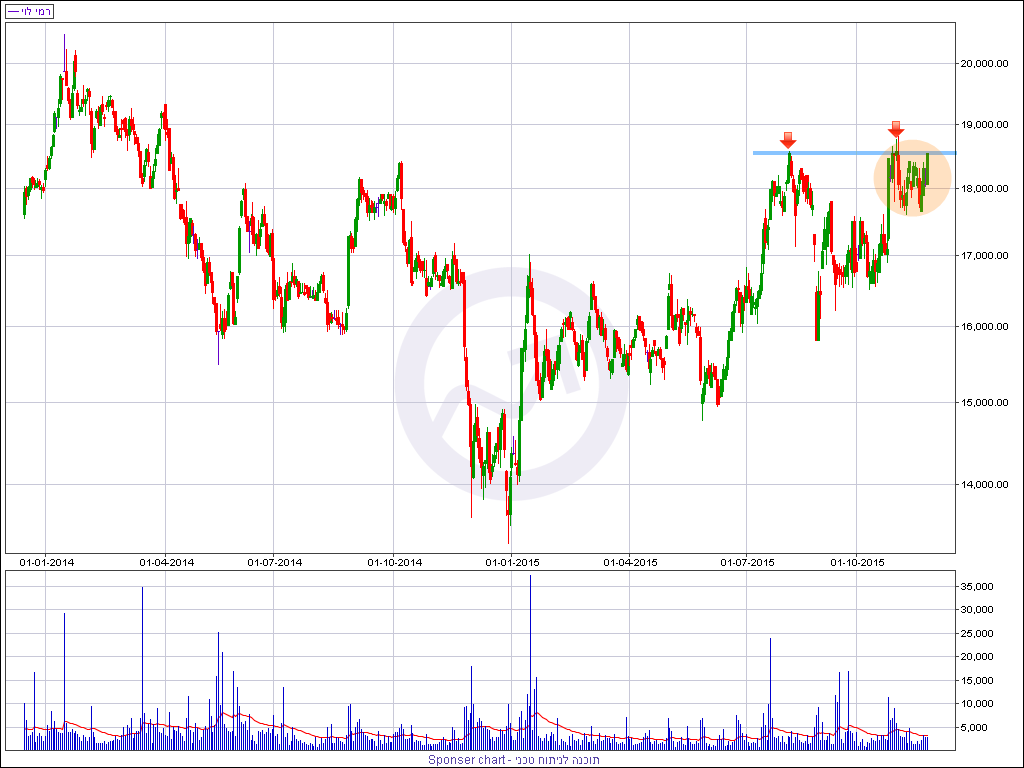Screen dimensions: 1024x768
Task: Click the red arrow marker above the orange circle
Action: [896, 129]
